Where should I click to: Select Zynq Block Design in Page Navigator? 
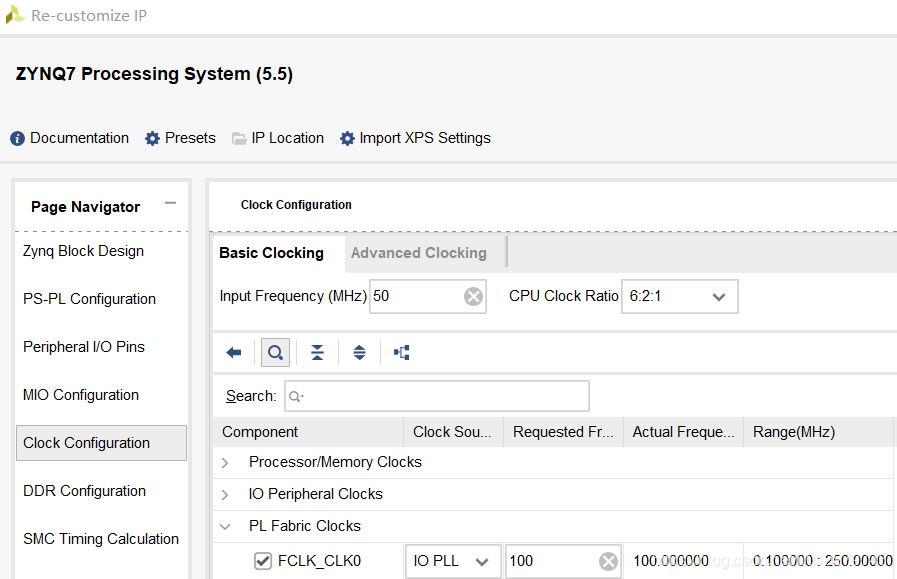(83, 251)
